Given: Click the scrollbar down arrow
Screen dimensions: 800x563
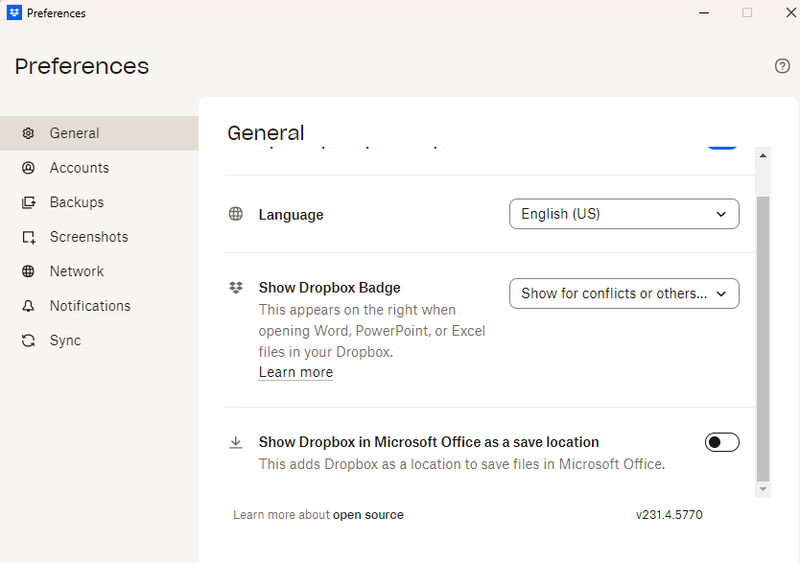Looking at the screenshot, I should [x=763, y=489].
